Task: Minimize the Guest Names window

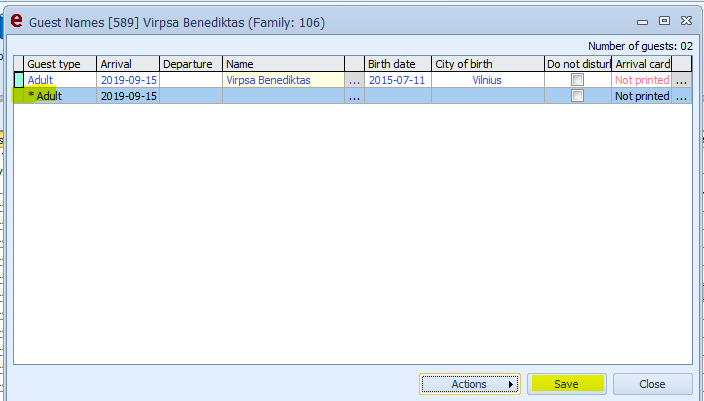Action: coord(642,22)
